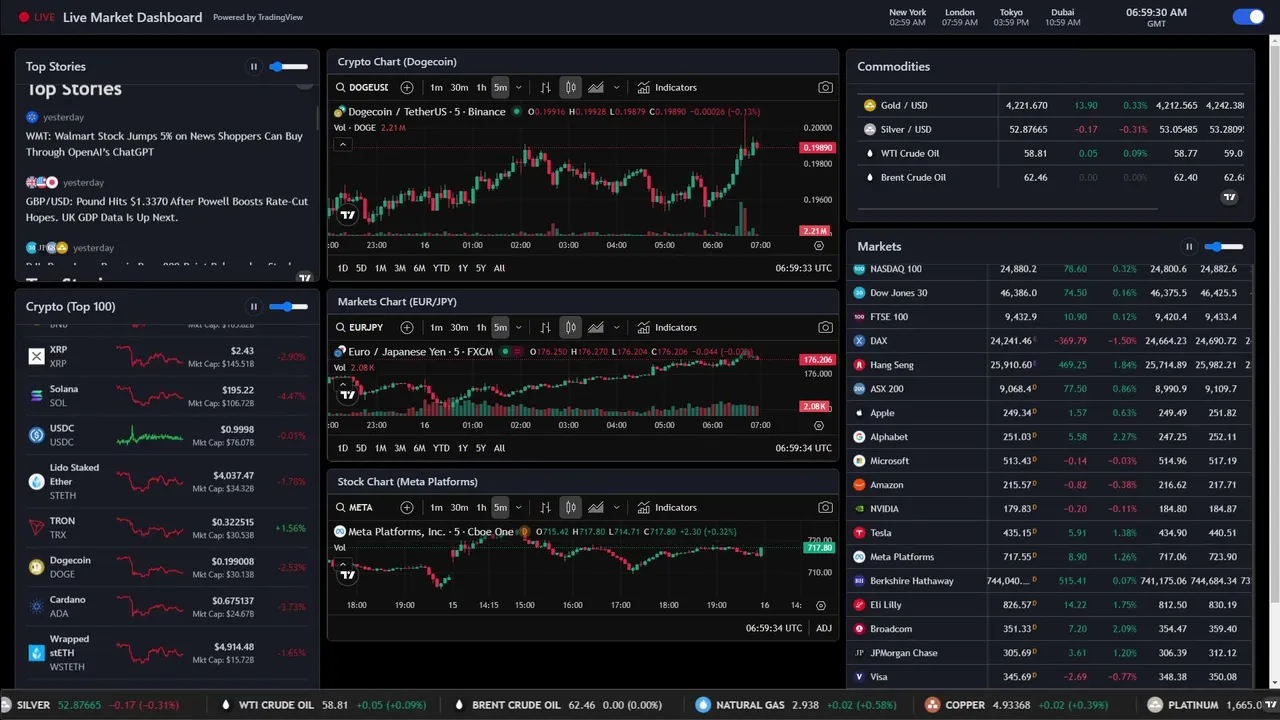Select area chart style on META chart

tap(595, 508)
